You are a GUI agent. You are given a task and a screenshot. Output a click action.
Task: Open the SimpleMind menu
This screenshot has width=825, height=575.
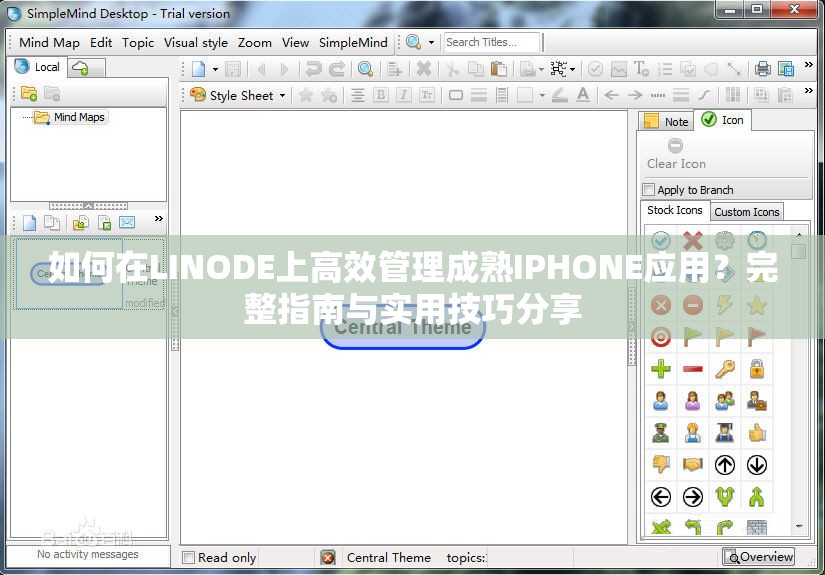353,43
